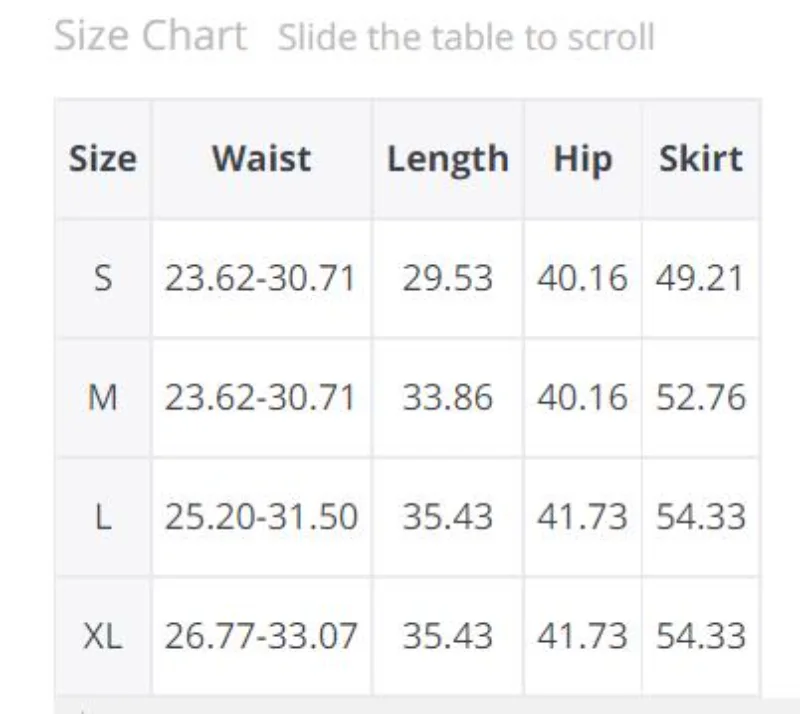Select the 52.76 skirt cell
The width and height of the screenshot is (800, 714).
pos(700,398)
